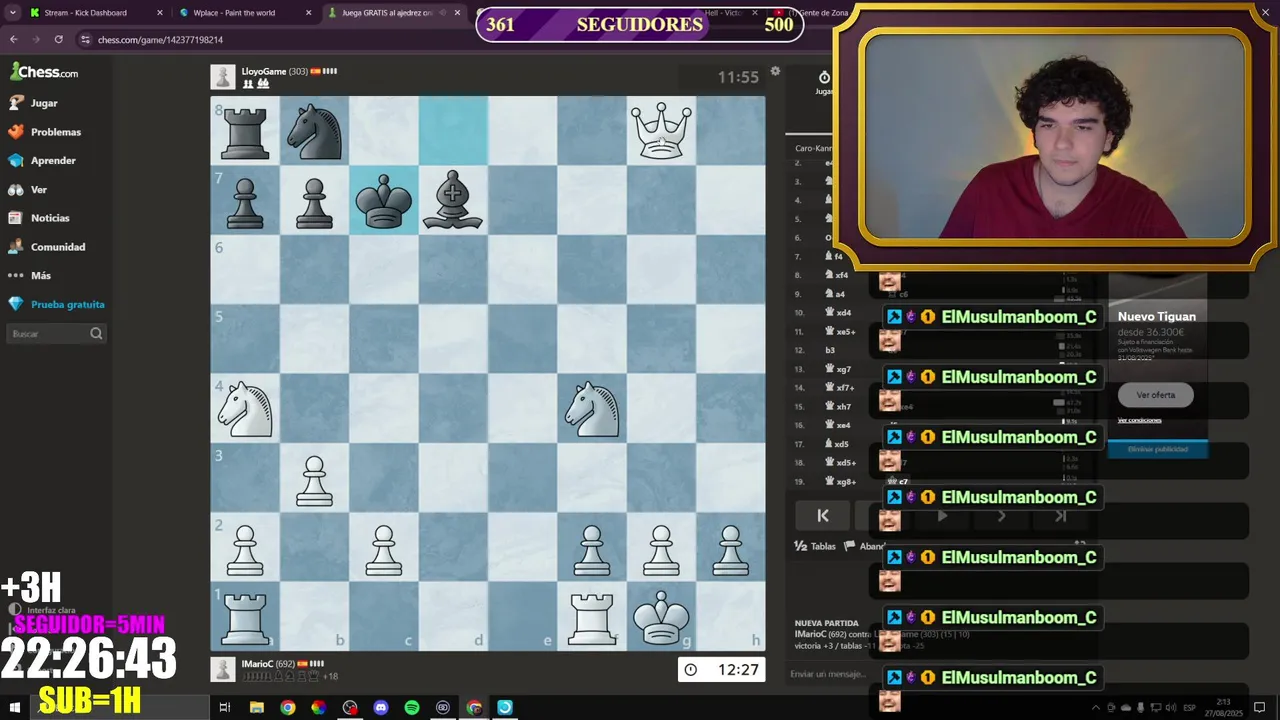
Task: Select the white queen on g8
Action: (661, 130)
